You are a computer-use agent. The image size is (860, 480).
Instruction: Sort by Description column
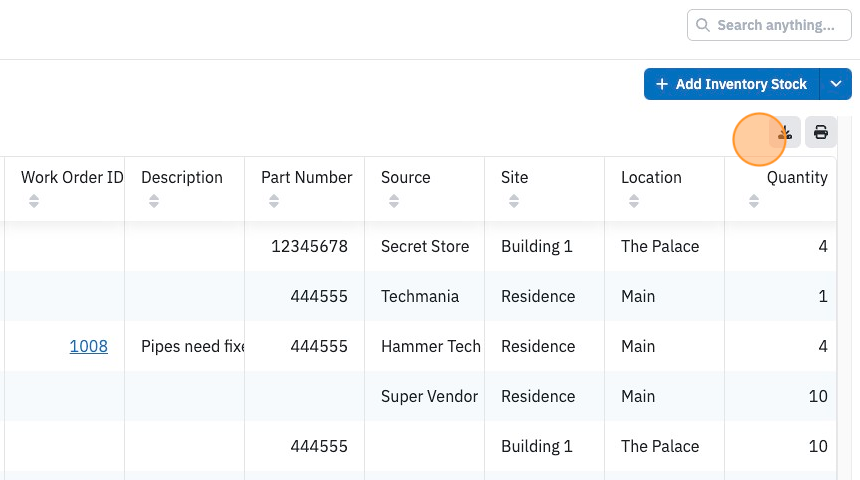[154, 201]
